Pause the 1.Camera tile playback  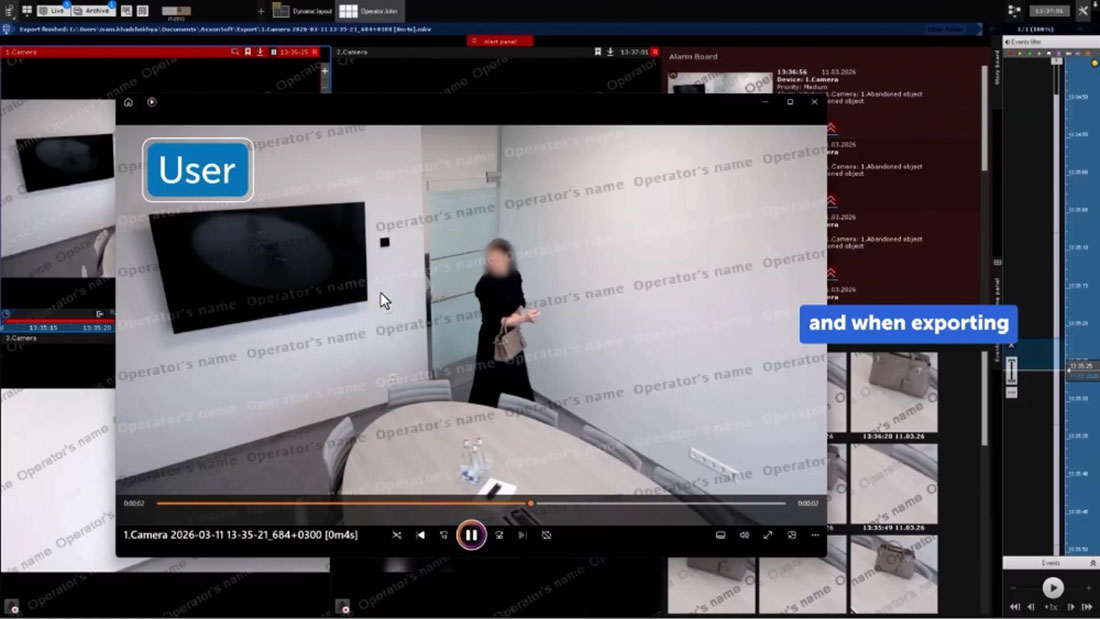click(274, 52)
